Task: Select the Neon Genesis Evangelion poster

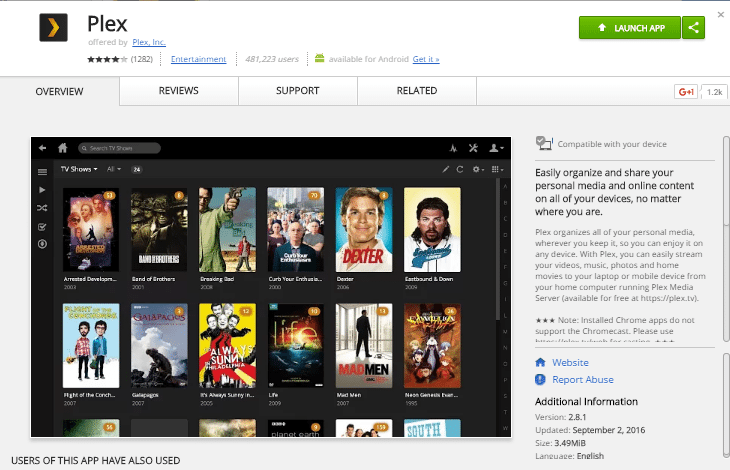Action: pyautogui.click(x=433, y=346)
